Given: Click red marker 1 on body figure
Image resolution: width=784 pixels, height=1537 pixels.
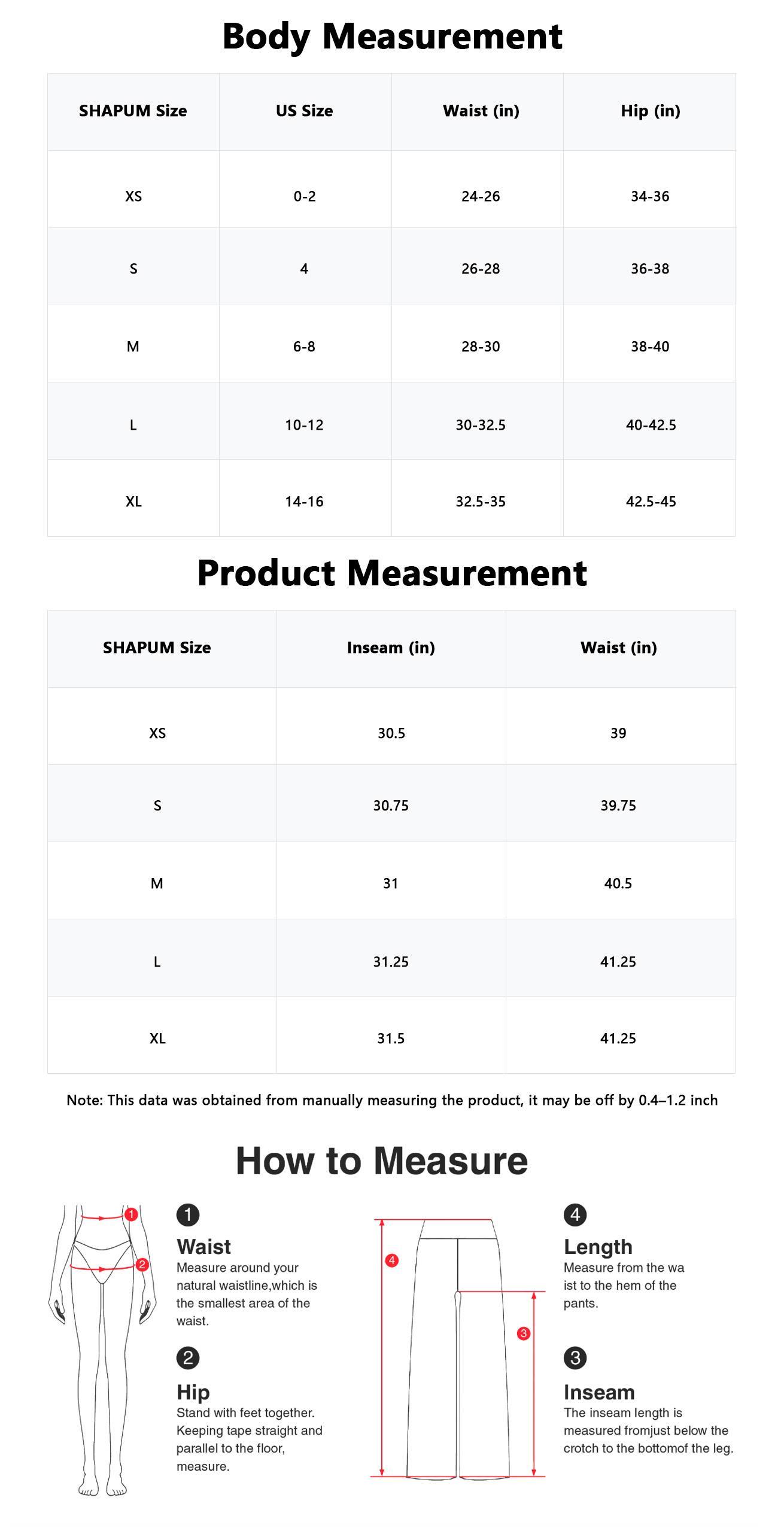Looking at the screenshot, I should [132, 1214].
